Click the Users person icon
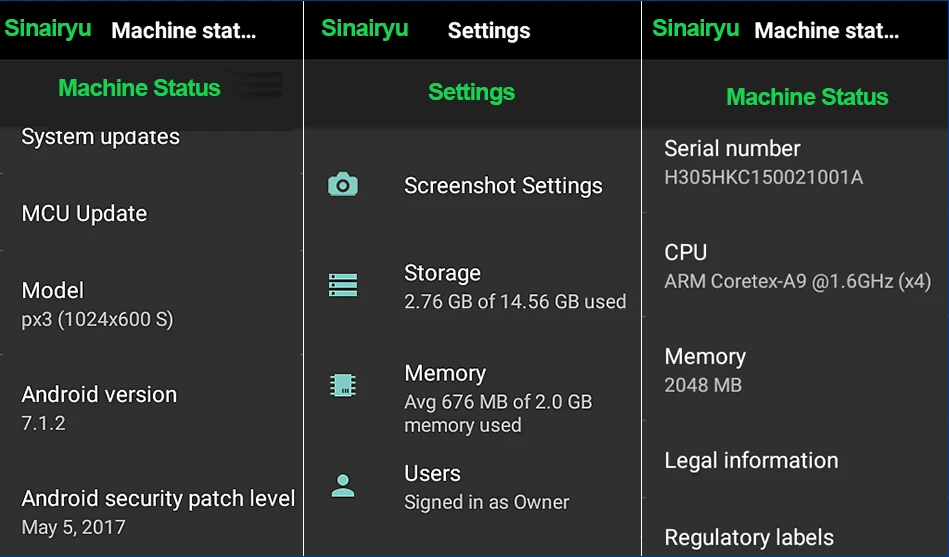This screenshot has width=949, height=557. tap(343, 486)
